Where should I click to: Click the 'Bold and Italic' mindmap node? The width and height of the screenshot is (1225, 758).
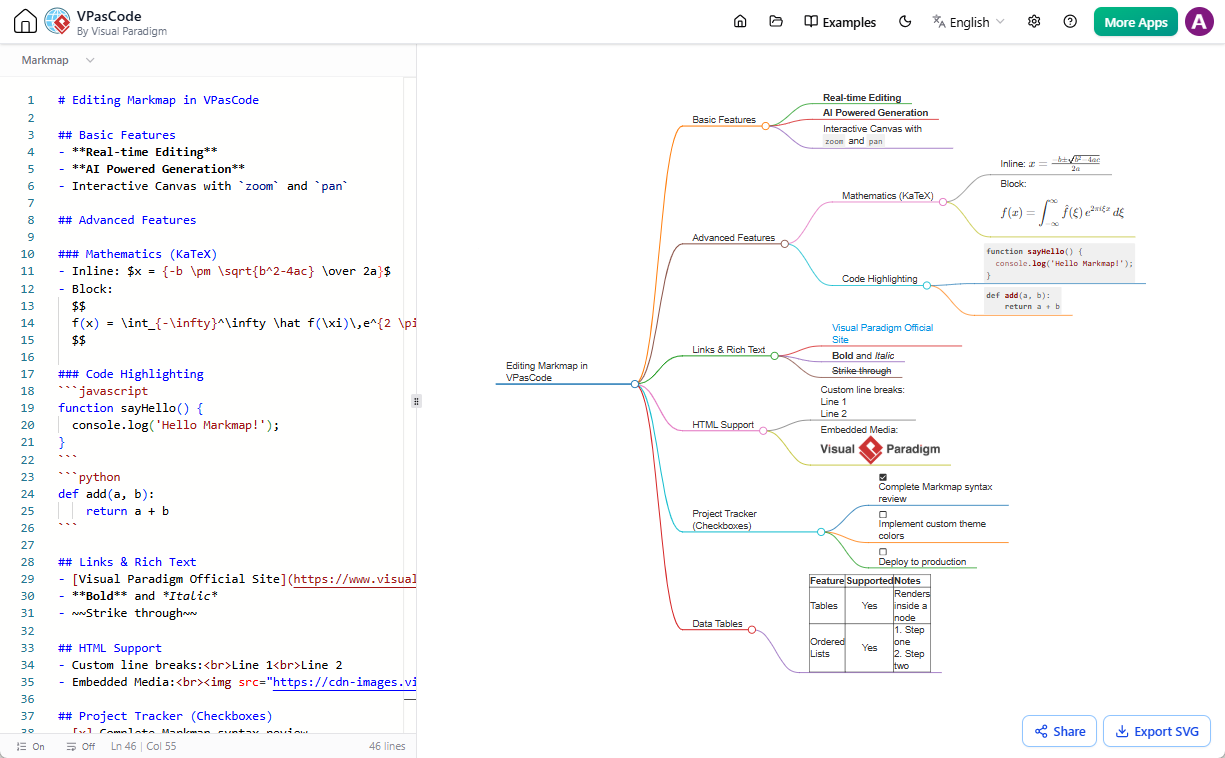tap(863, 355)
